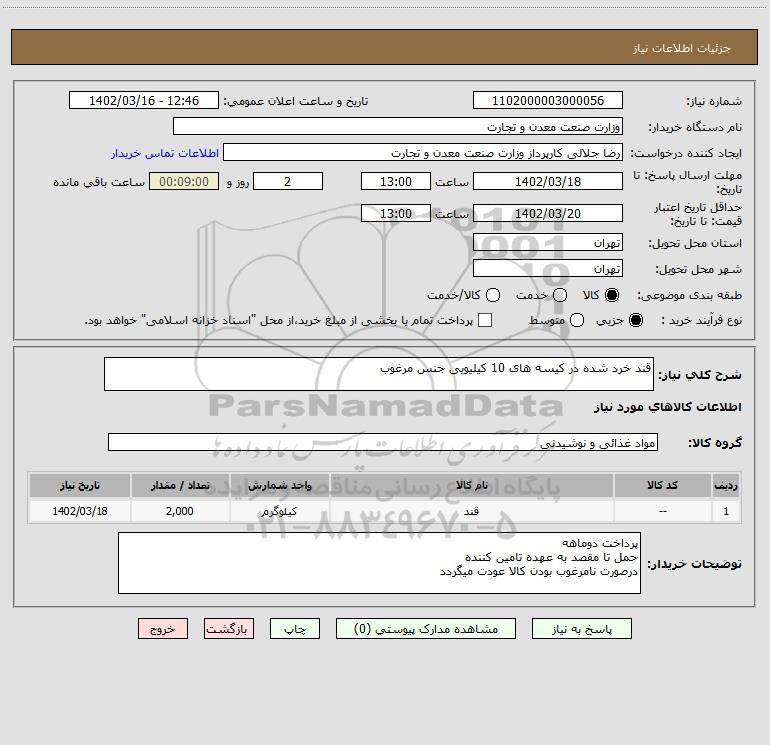770x745 pixels.
Task: Click the price validity date 1402/03/20 field
Action: click(x=548, y=213)
